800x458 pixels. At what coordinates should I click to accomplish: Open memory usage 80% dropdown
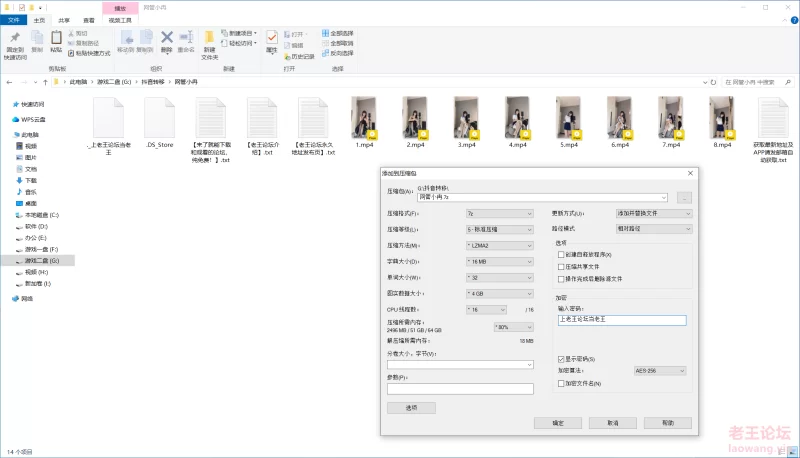514,327
